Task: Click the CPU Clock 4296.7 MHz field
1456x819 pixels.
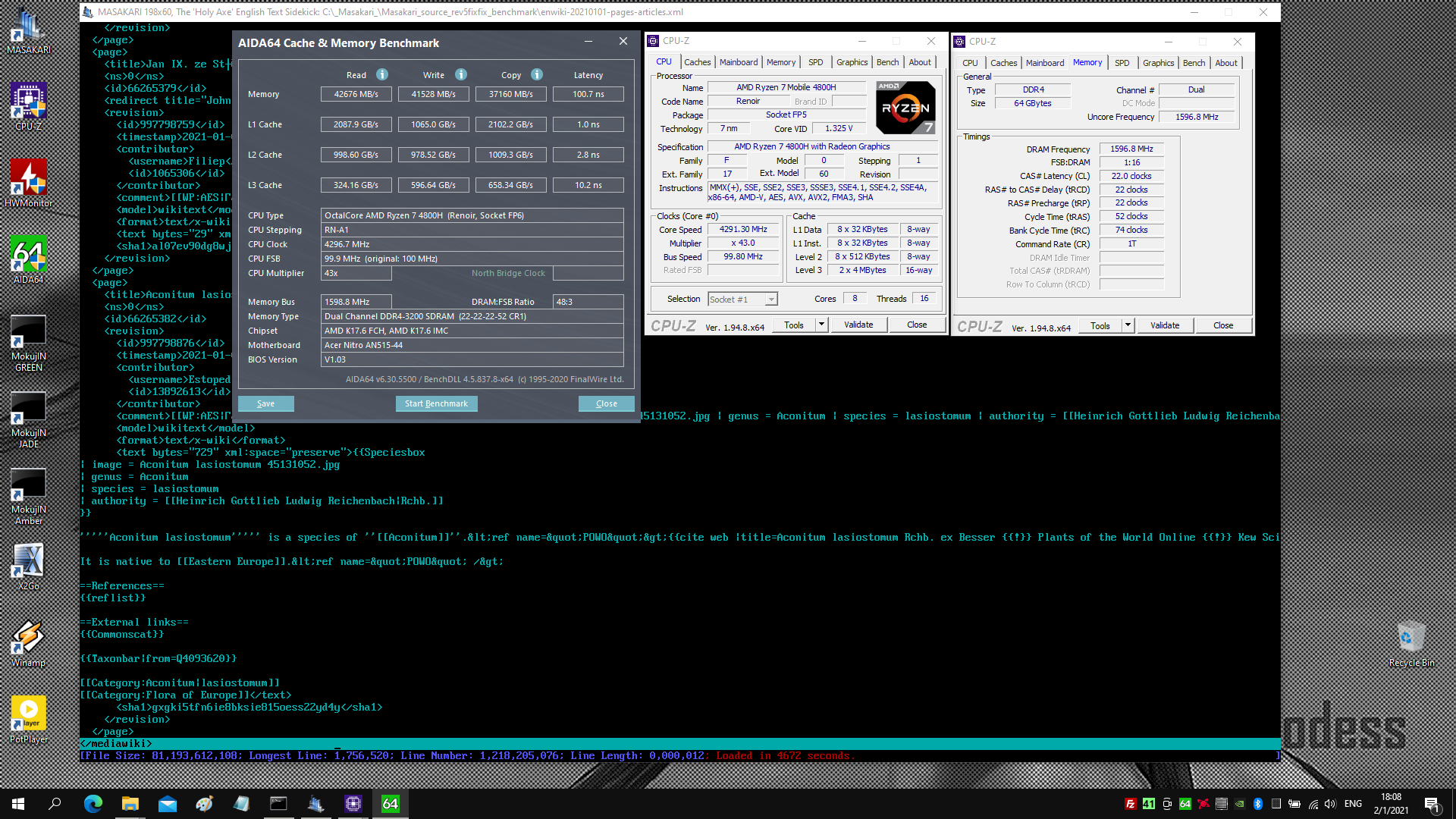Action: 472,244
